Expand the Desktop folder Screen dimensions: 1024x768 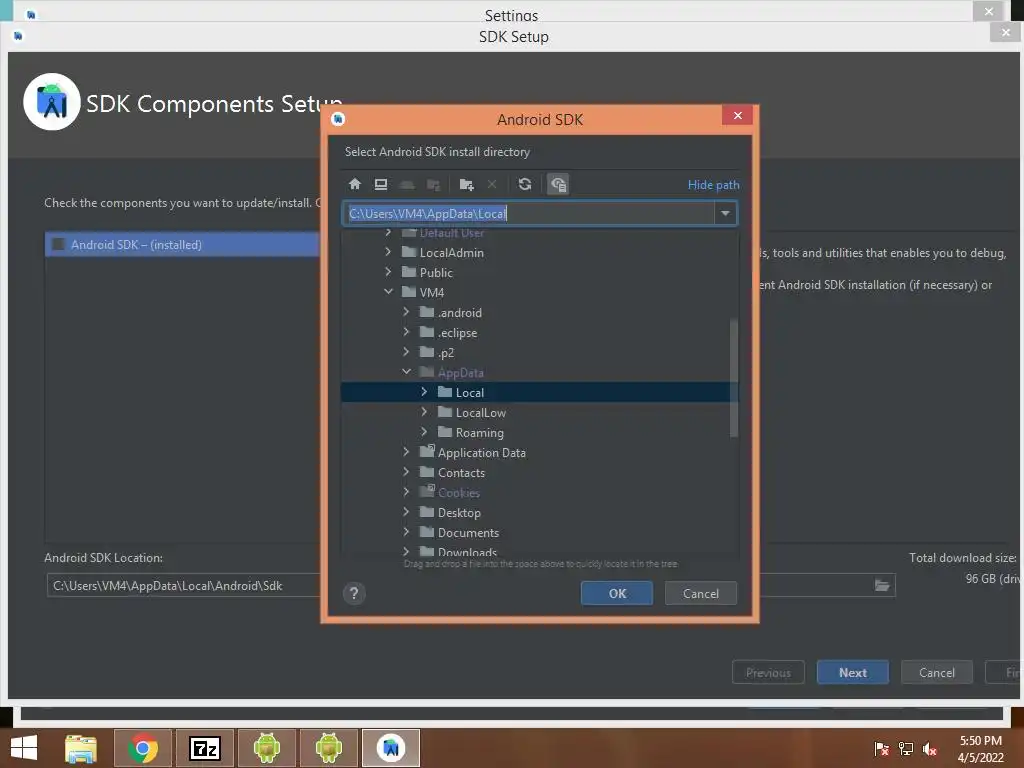[x=406, y=512]
